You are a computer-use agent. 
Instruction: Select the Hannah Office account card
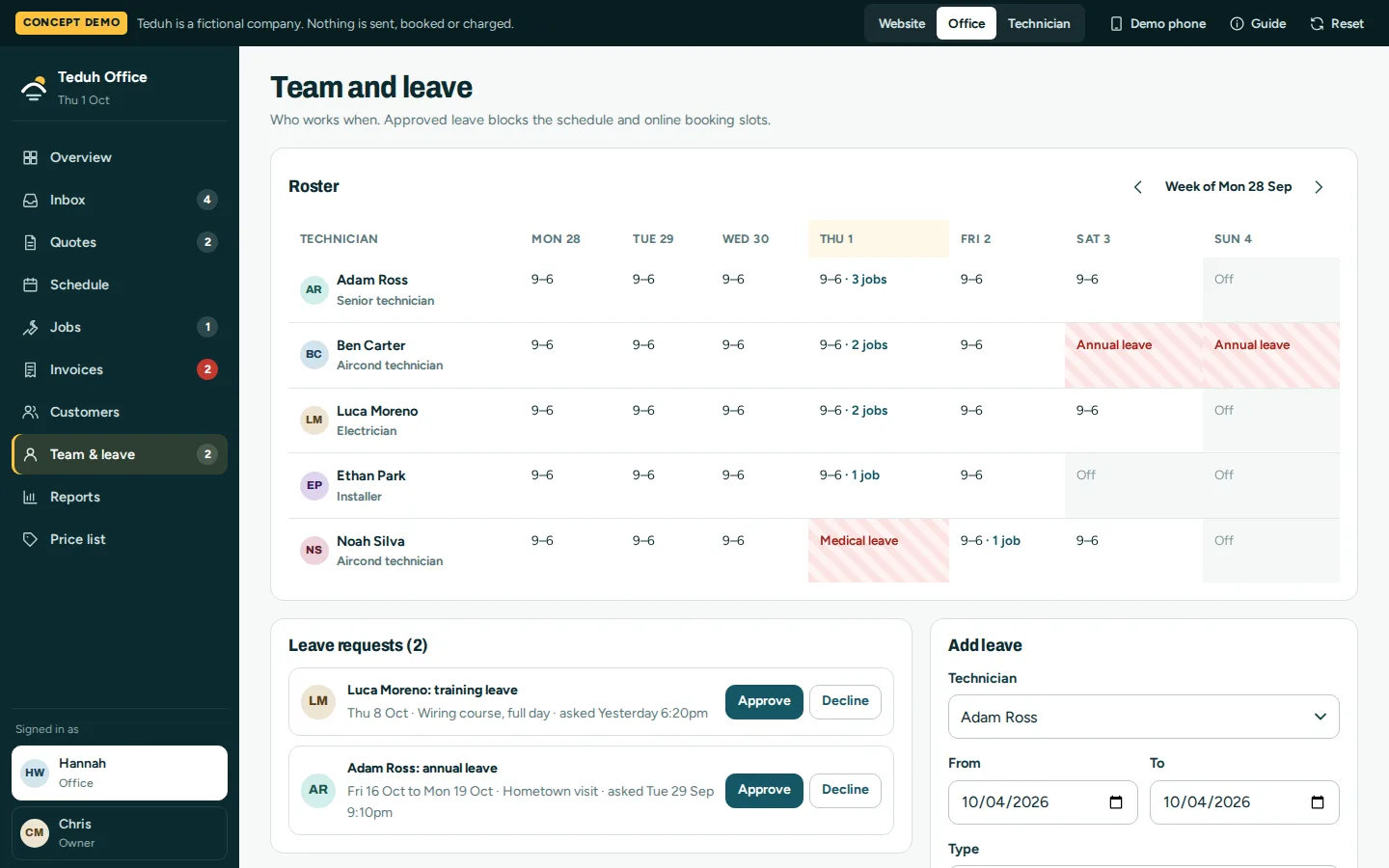click(120, 773)
